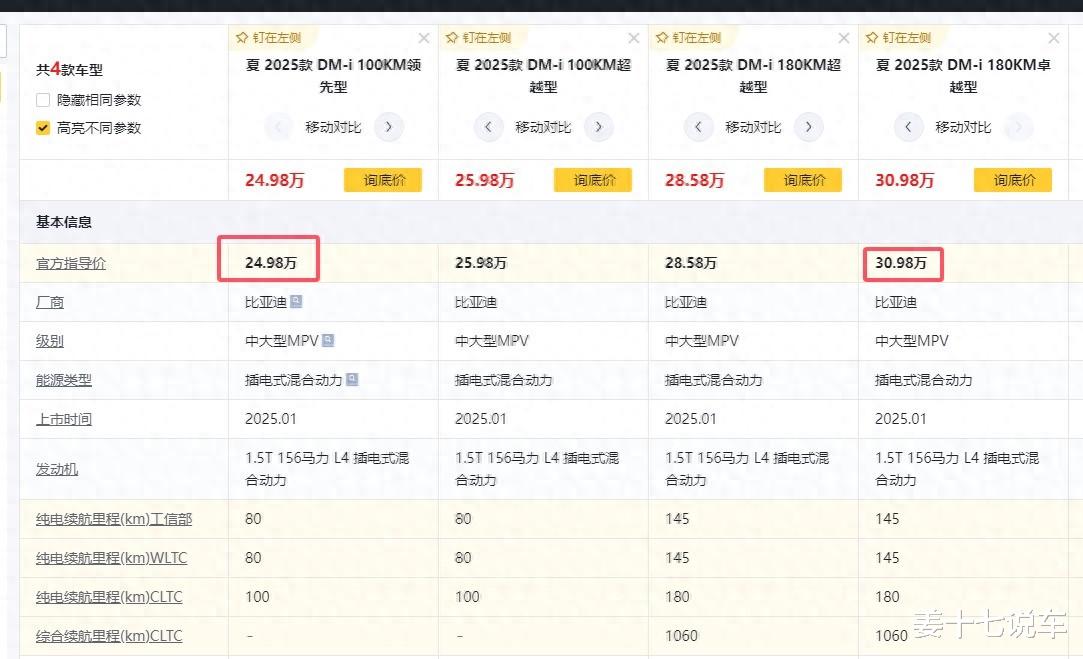Open 综合续航里程(km)CLTC link
This screenshot has height=659, width=1083.
click(x=109, y=636)
